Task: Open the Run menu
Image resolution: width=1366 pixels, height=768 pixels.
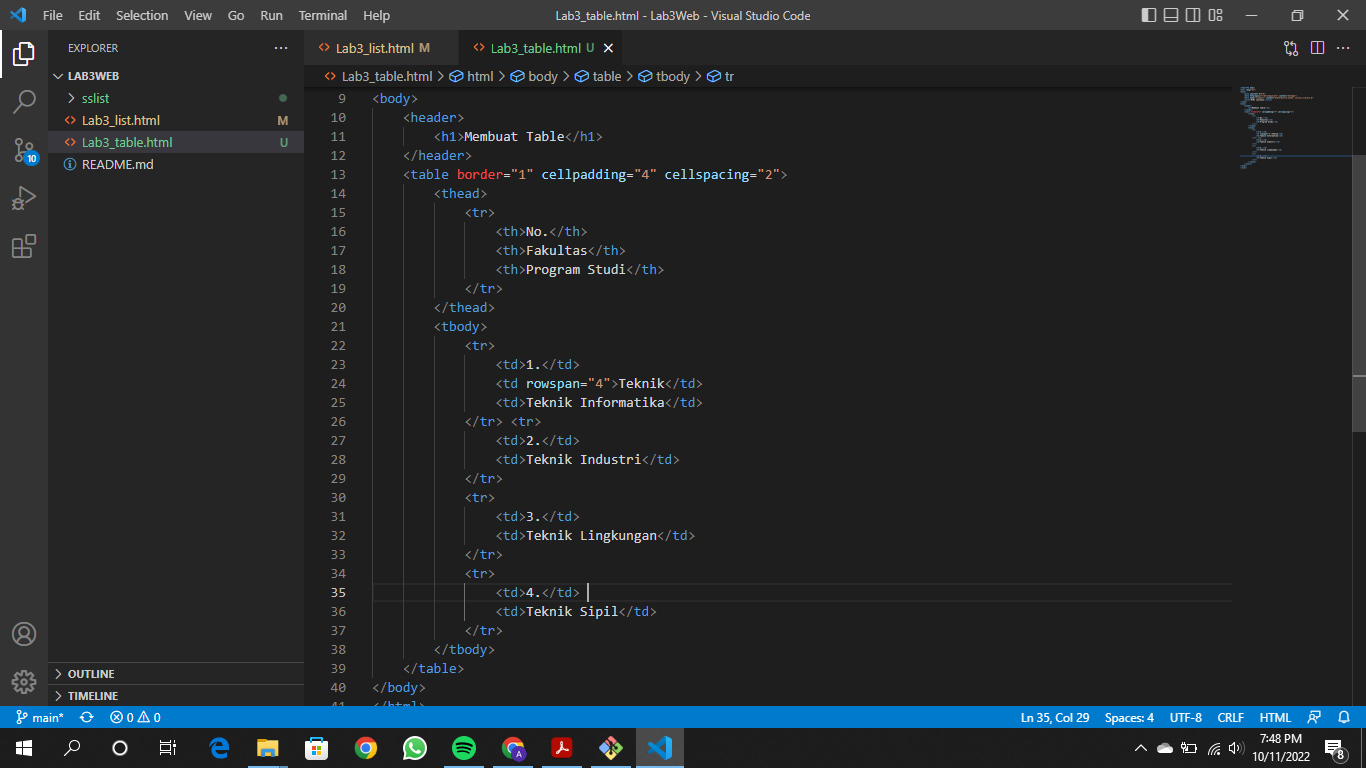Action: [271, 15]
